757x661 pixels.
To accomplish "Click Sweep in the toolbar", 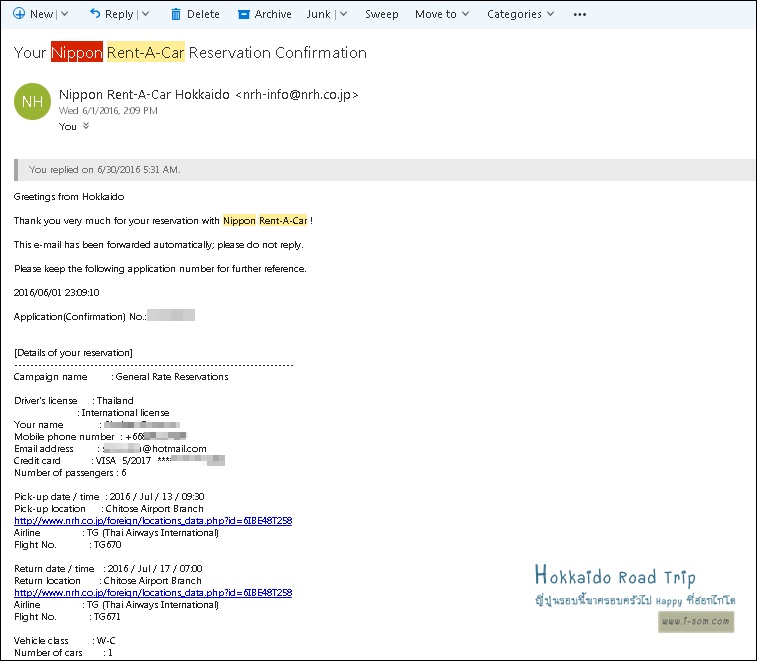I will point(381,14).
